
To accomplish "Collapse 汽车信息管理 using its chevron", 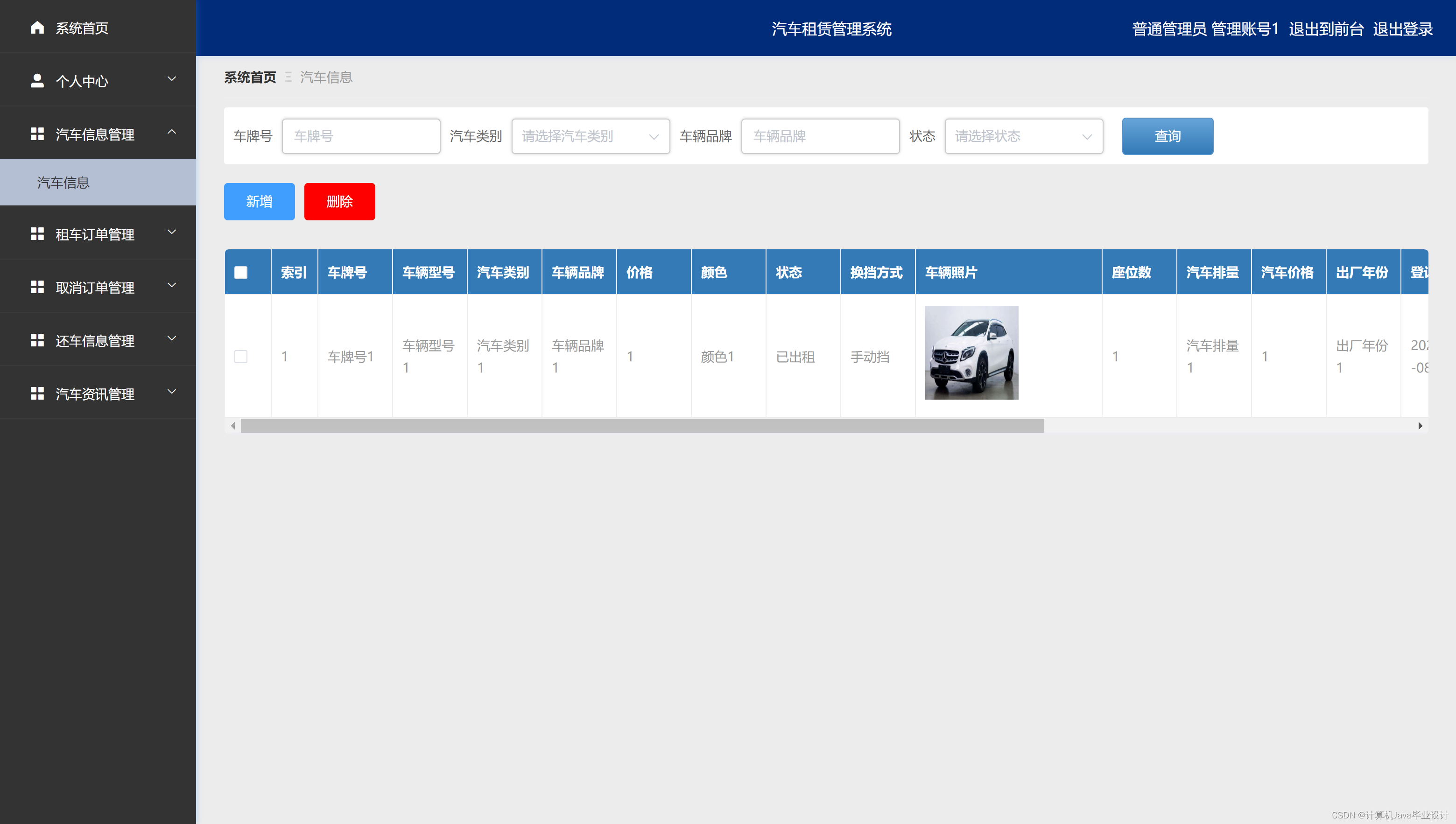I will [x=171, y=132].
